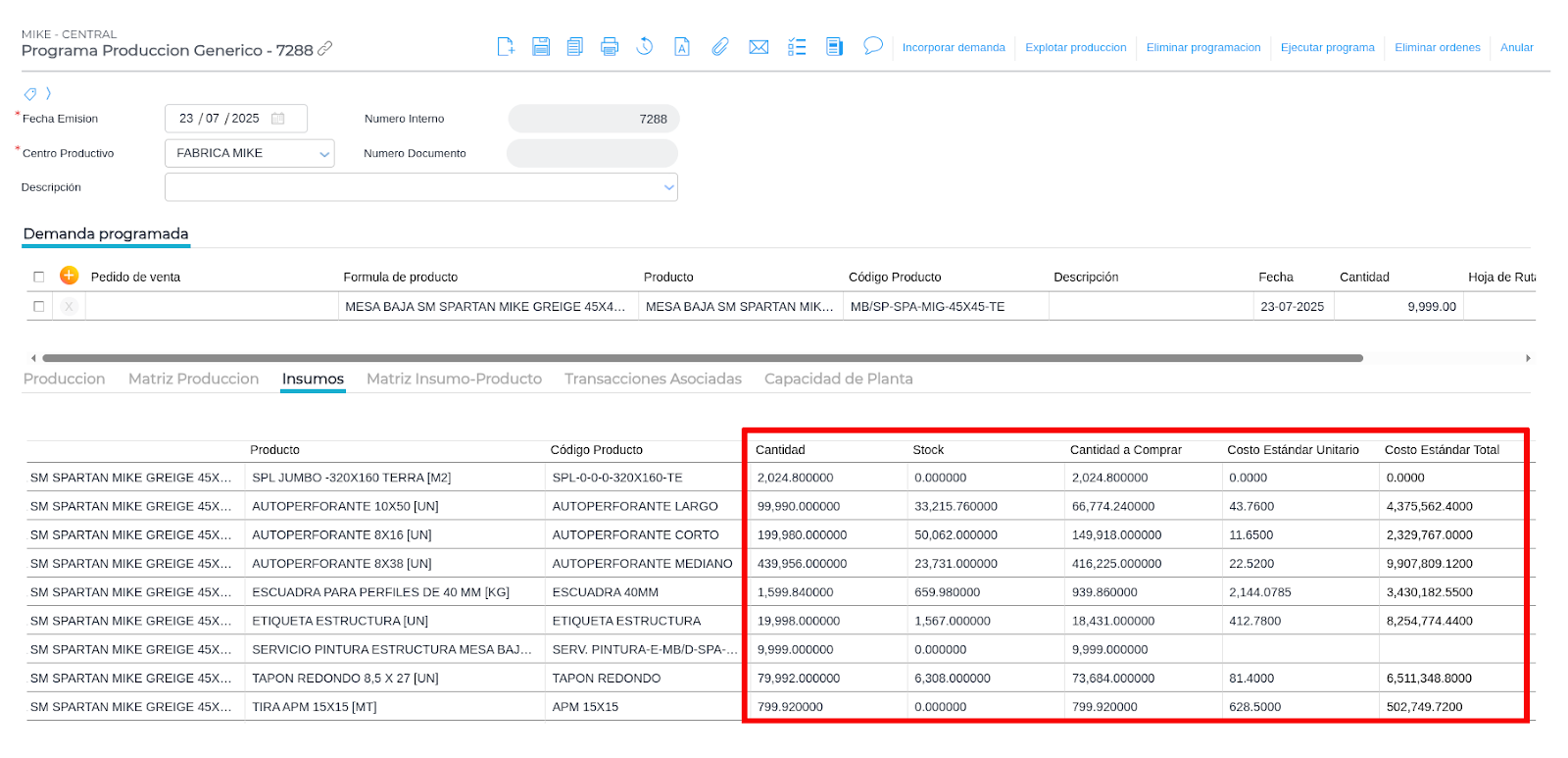Toggle the select-all checkbox in Demanda programada header
Screen dimensions: 1568x758
(39, 277)
